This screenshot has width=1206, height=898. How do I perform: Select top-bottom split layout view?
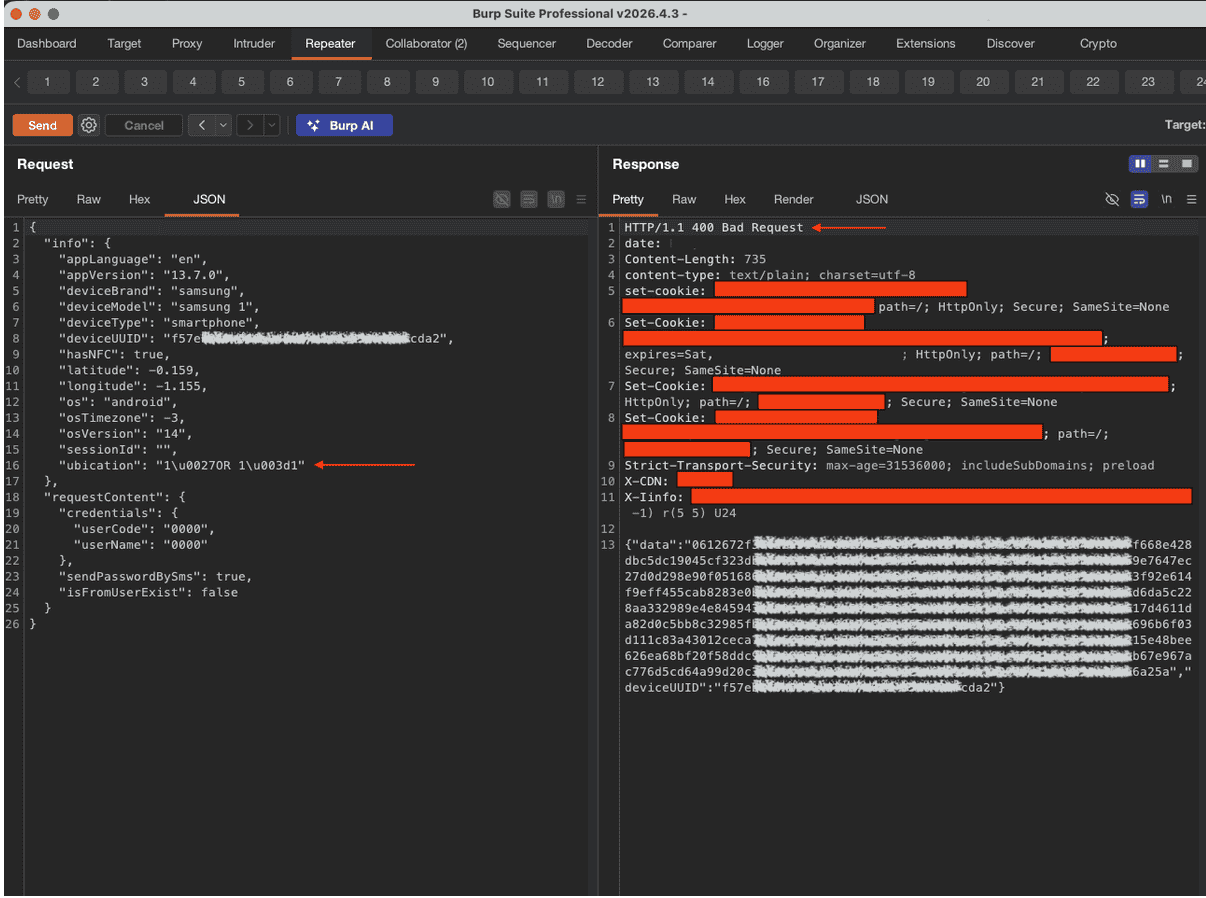1163,164
